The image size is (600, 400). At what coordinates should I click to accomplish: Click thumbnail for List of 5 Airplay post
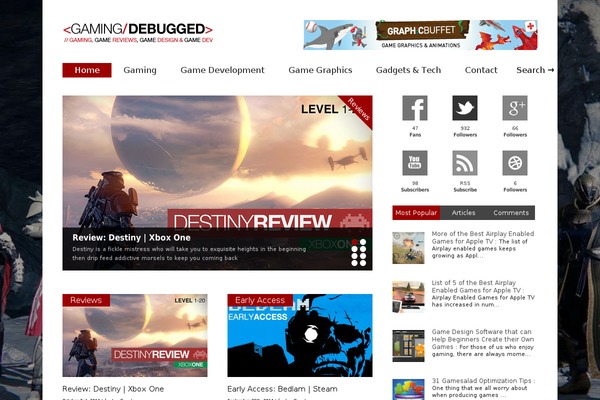pyautogui.click(x=408, y=297)
